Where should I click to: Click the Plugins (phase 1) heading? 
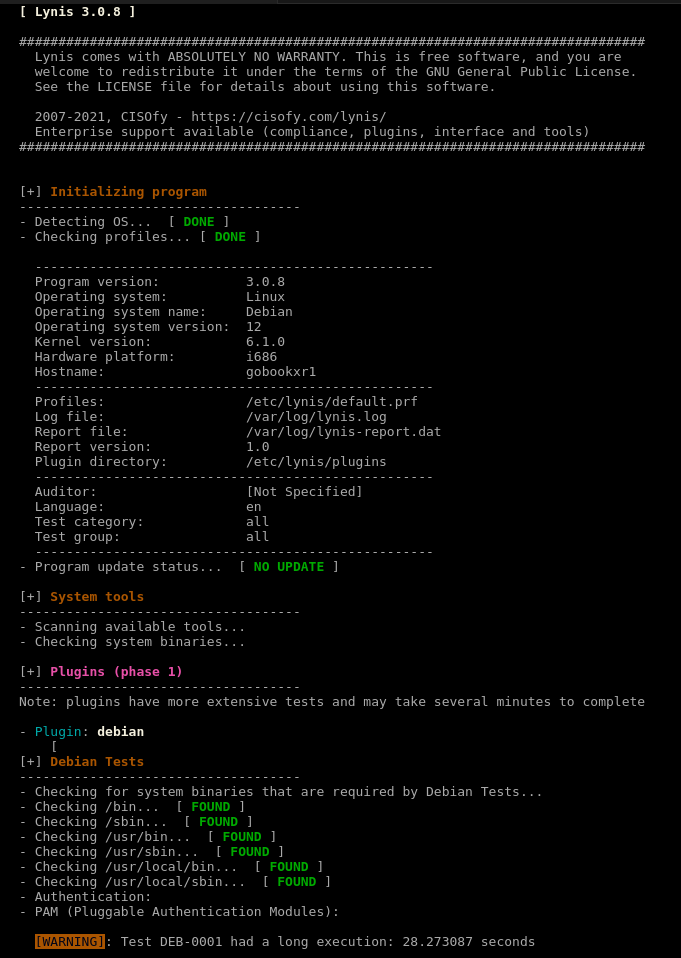point(117,672)
